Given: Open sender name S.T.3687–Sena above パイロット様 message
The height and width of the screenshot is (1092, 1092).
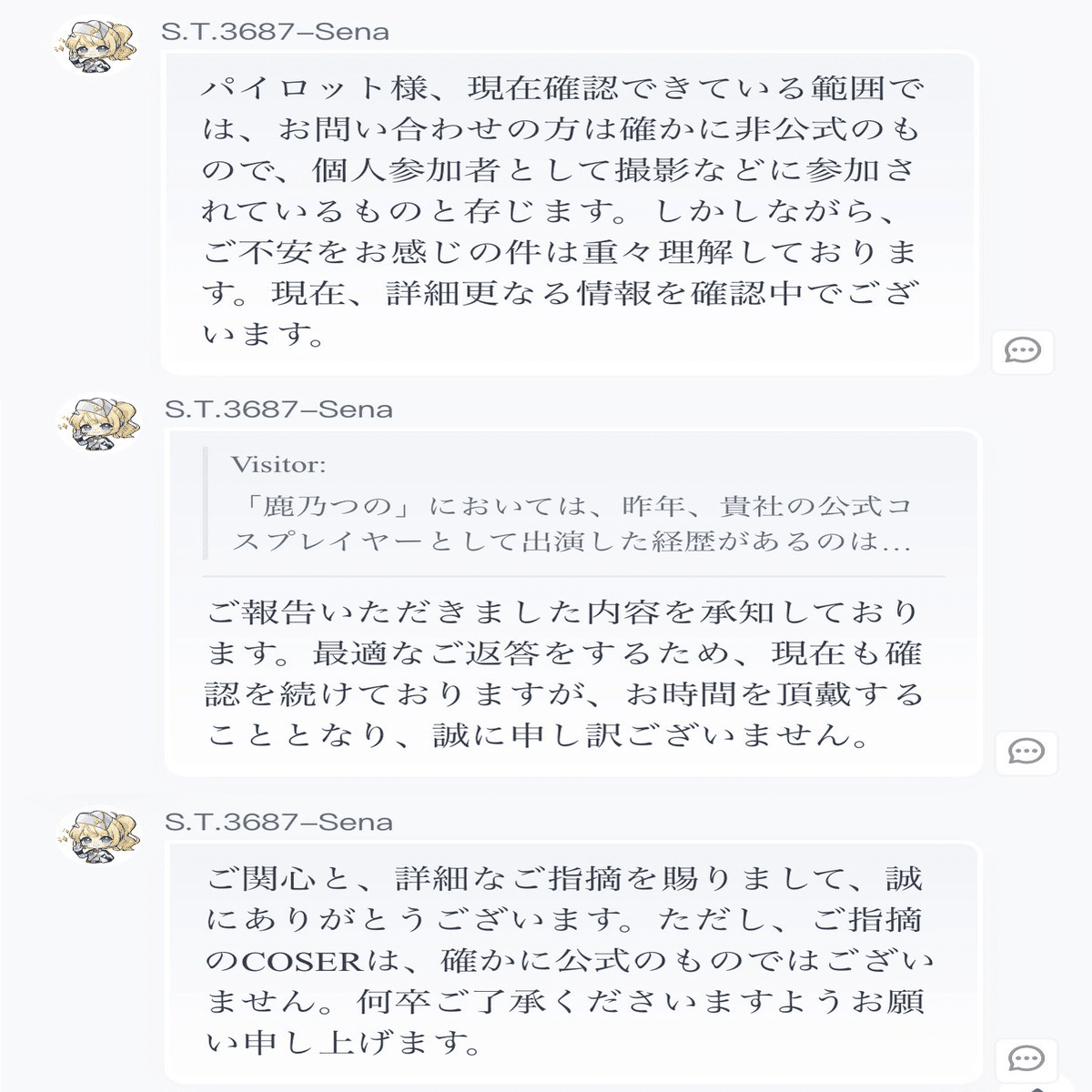Looking at the screenshot, I should (275, 32).
